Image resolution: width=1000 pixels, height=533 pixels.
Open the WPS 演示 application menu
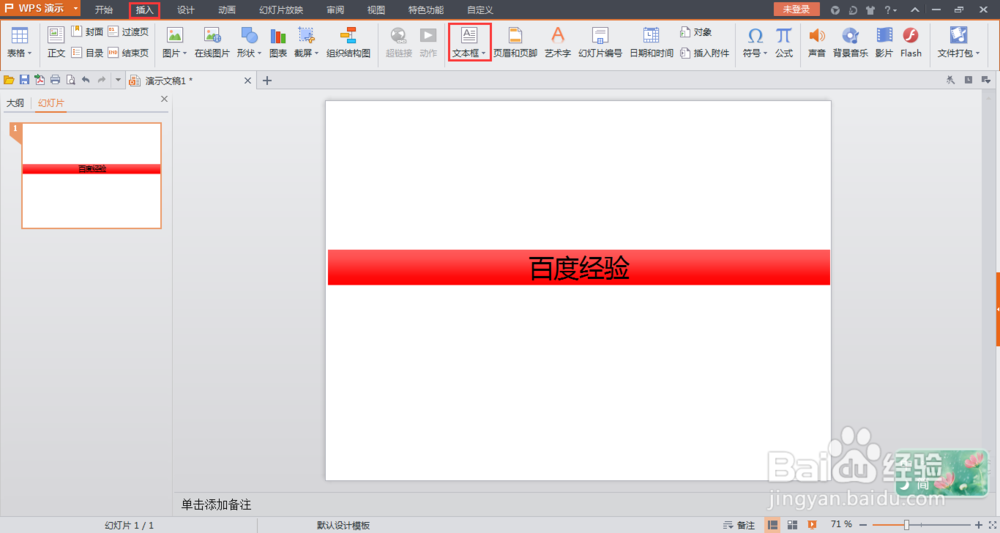[40, 9]
